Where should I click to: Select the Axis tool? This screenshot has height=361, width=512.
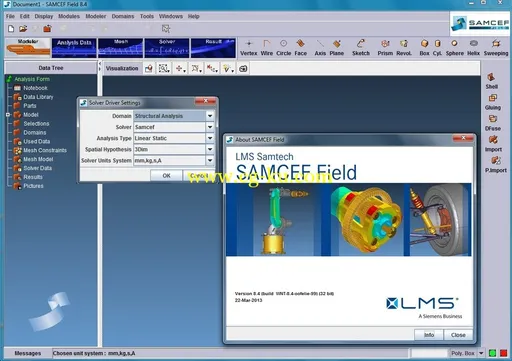coord(320,48)
